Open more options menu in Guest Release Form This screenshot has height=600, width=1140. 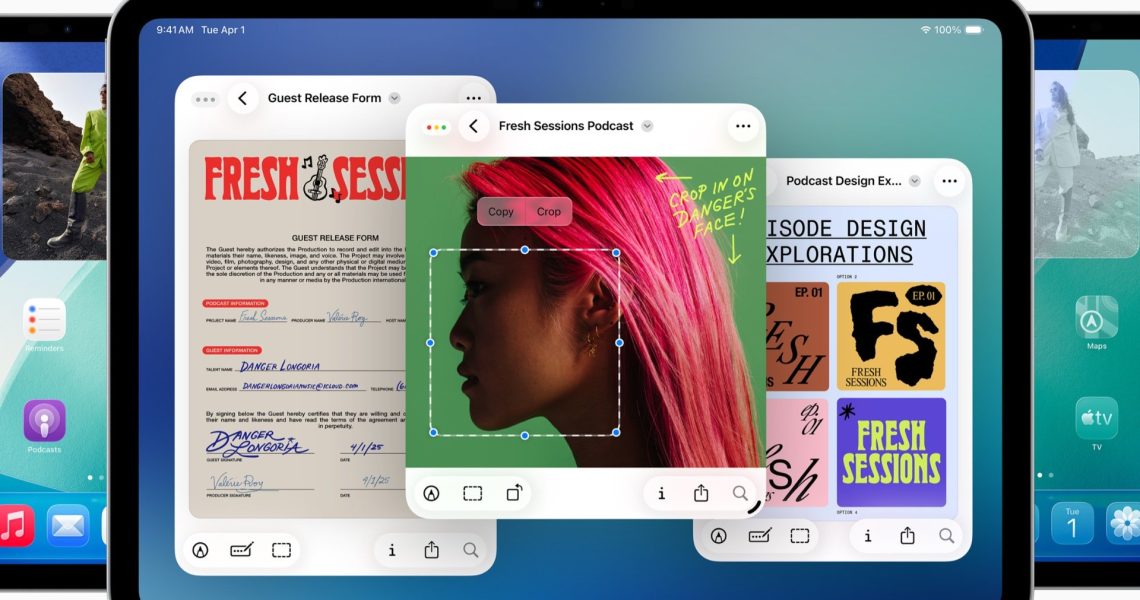point(473,98)
